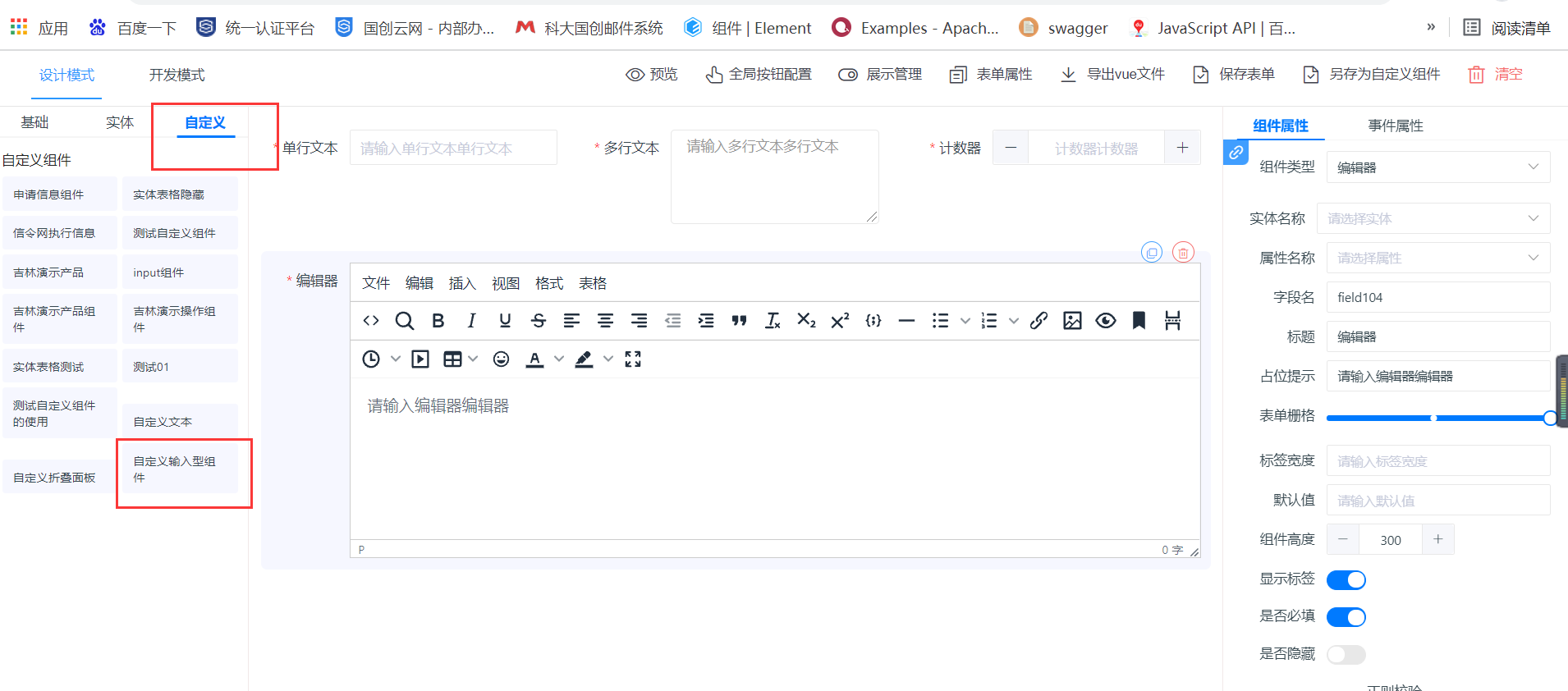Viewport: 1568px width, 691px height.
Task: Open the editor 插入 menu
Action: [x=462, y=283]
